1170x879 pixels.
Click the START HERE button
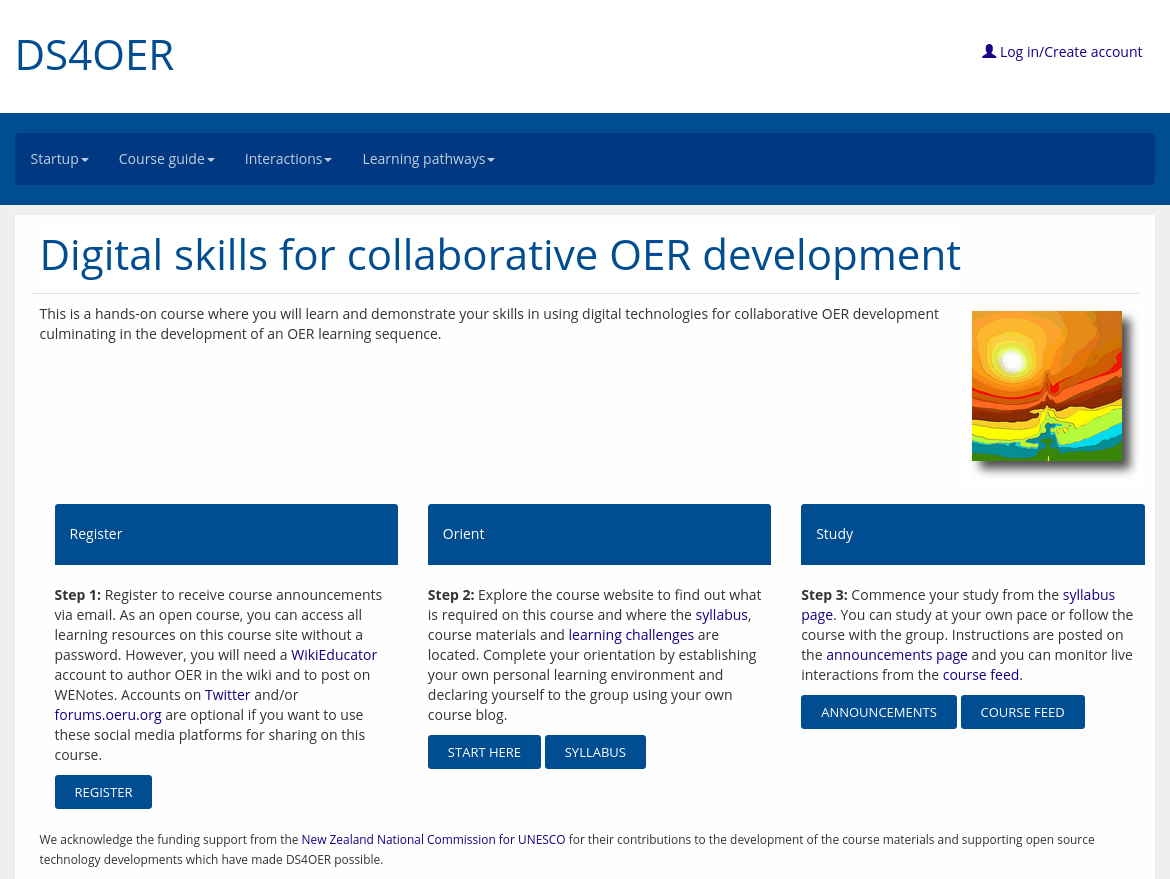[x=484, y=752]
